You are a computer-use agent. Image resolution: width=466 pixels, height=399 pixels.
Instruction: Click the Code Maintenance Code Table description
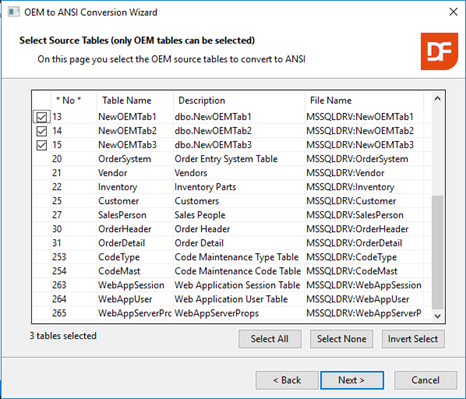click(238, 271)
